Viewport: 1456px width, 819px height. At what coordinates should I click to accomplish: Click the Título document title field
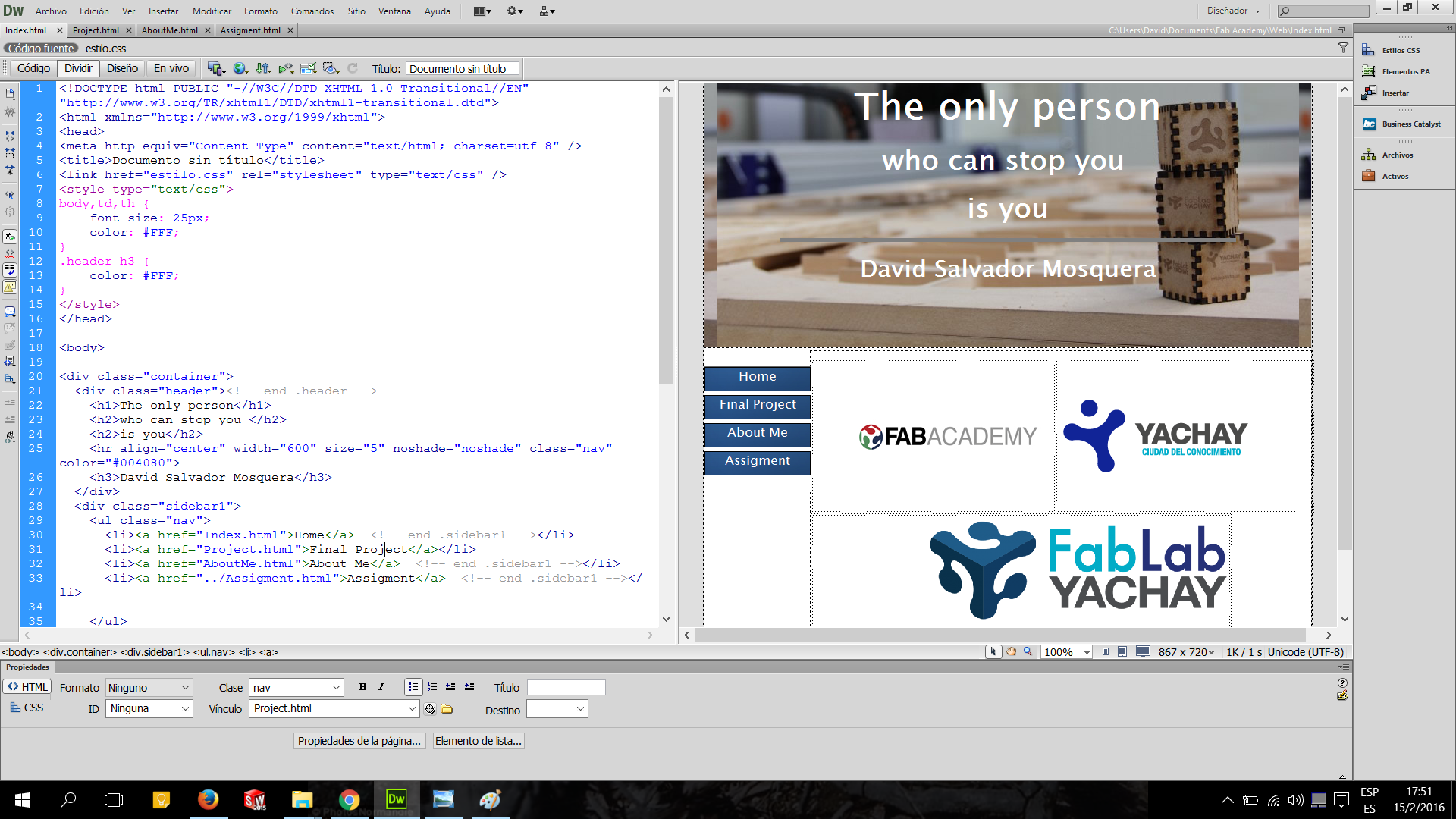pyautogui.click(x=463, y=68)
